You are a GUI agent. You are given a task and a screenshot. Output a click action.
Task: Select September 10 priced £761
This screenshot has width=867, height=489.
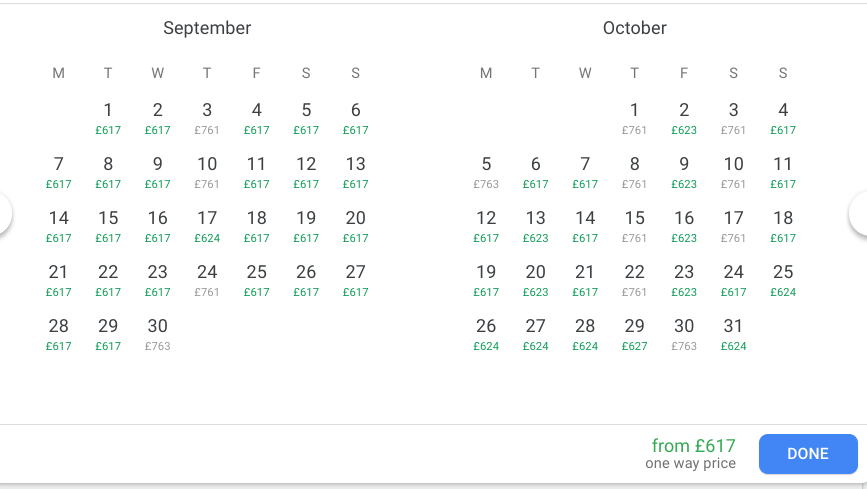tap(207, 171)
